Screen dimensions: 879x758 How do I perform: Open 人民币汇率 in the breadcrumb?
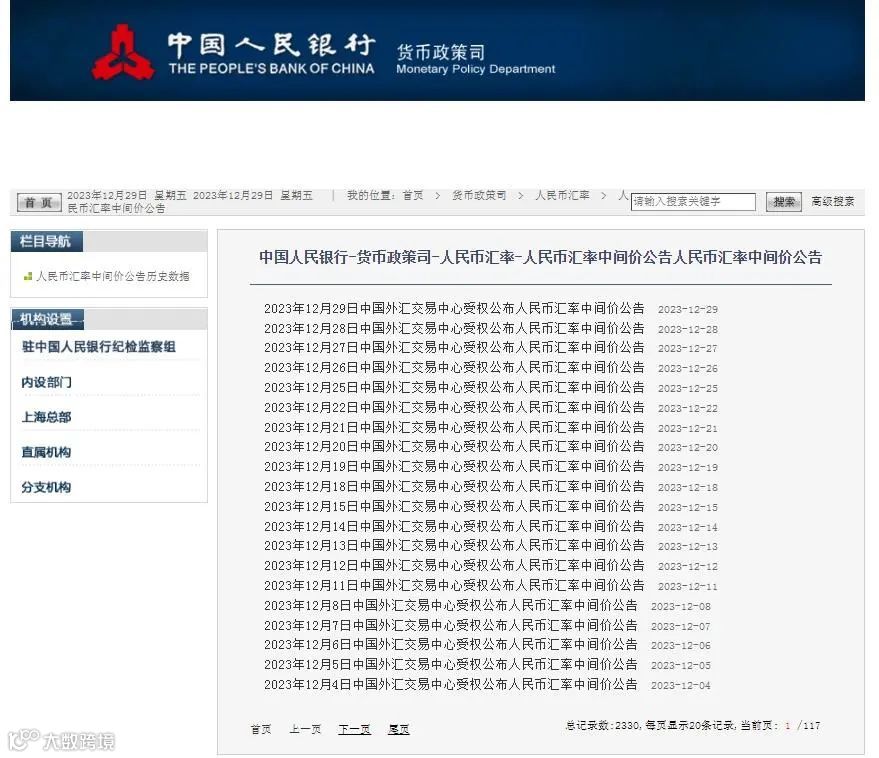click(x=562, y=195)
